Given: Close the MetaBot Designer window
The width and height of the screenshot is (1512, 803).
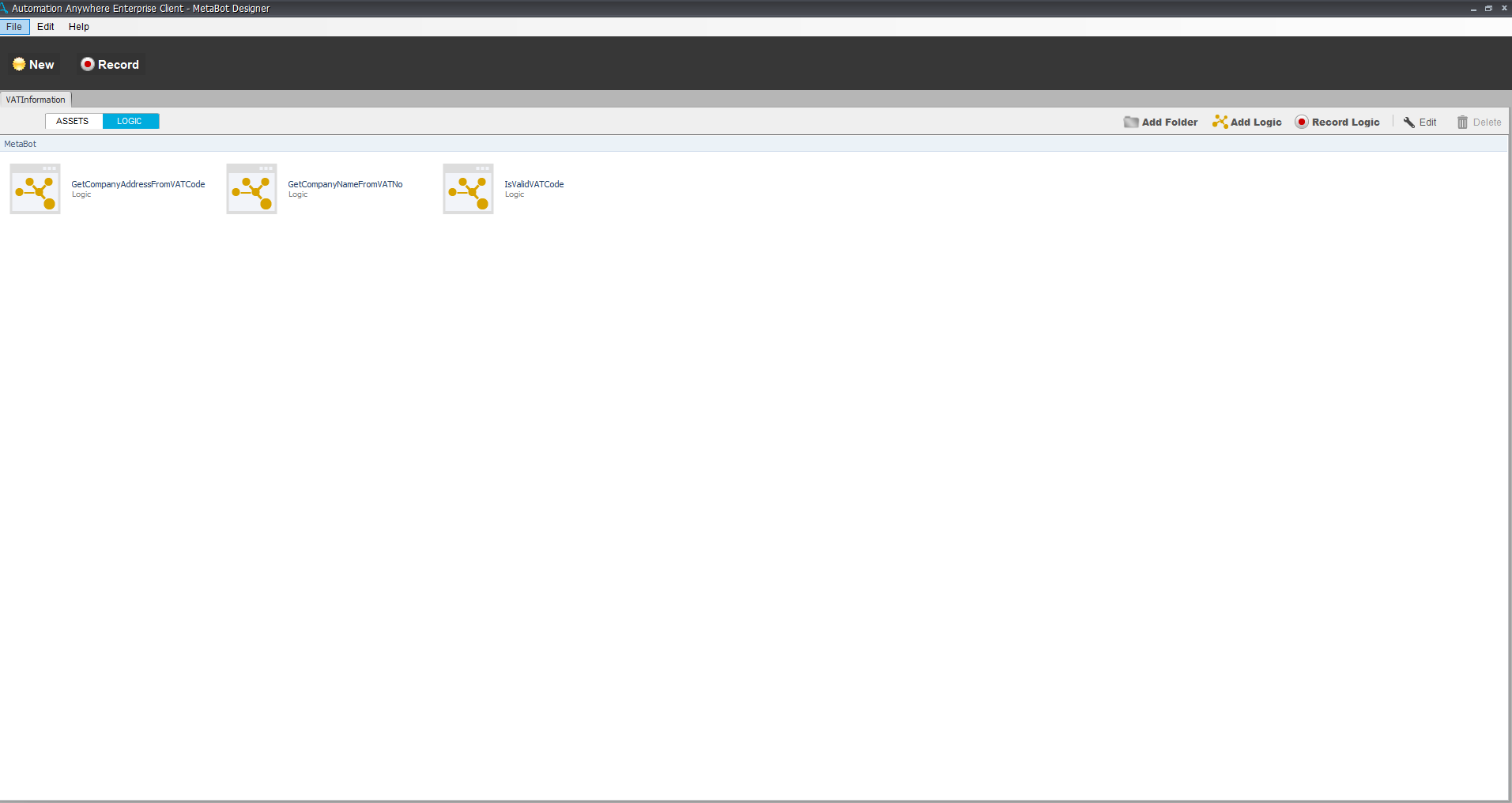Looking at the screenshot, I should coord(1504,8).
